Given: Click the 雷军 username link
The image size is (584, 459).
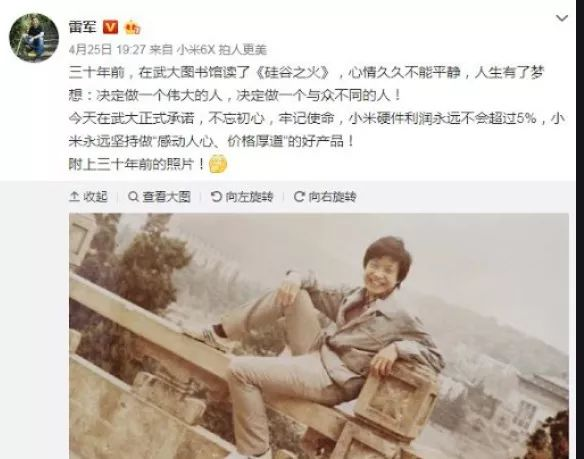Looking at the screenshot, I should [x=82, y=27].
